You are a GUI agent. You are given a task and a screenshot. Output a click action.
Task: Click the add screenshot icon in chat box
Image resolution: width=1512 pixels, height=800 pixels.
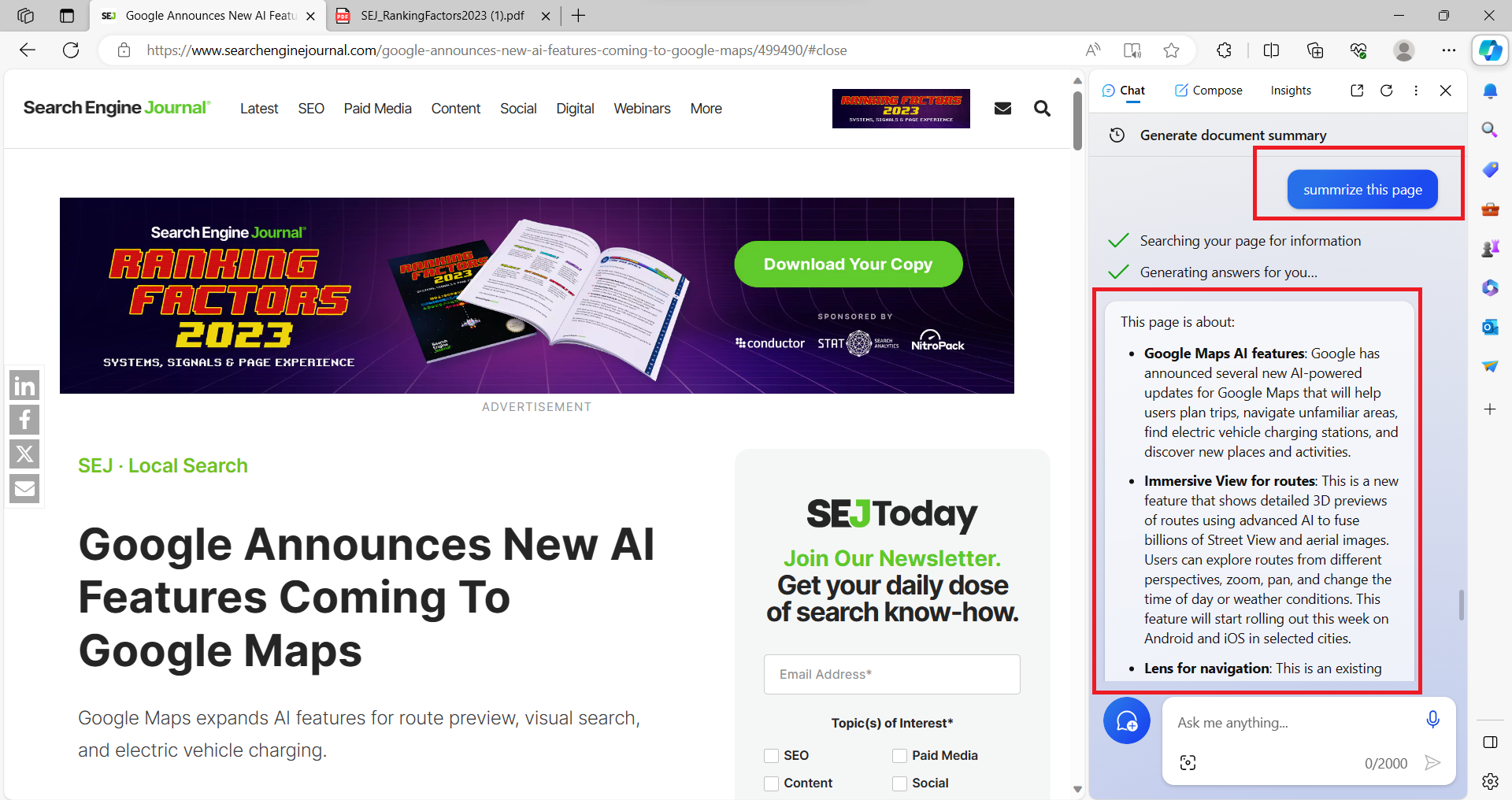coord(1188,762)
